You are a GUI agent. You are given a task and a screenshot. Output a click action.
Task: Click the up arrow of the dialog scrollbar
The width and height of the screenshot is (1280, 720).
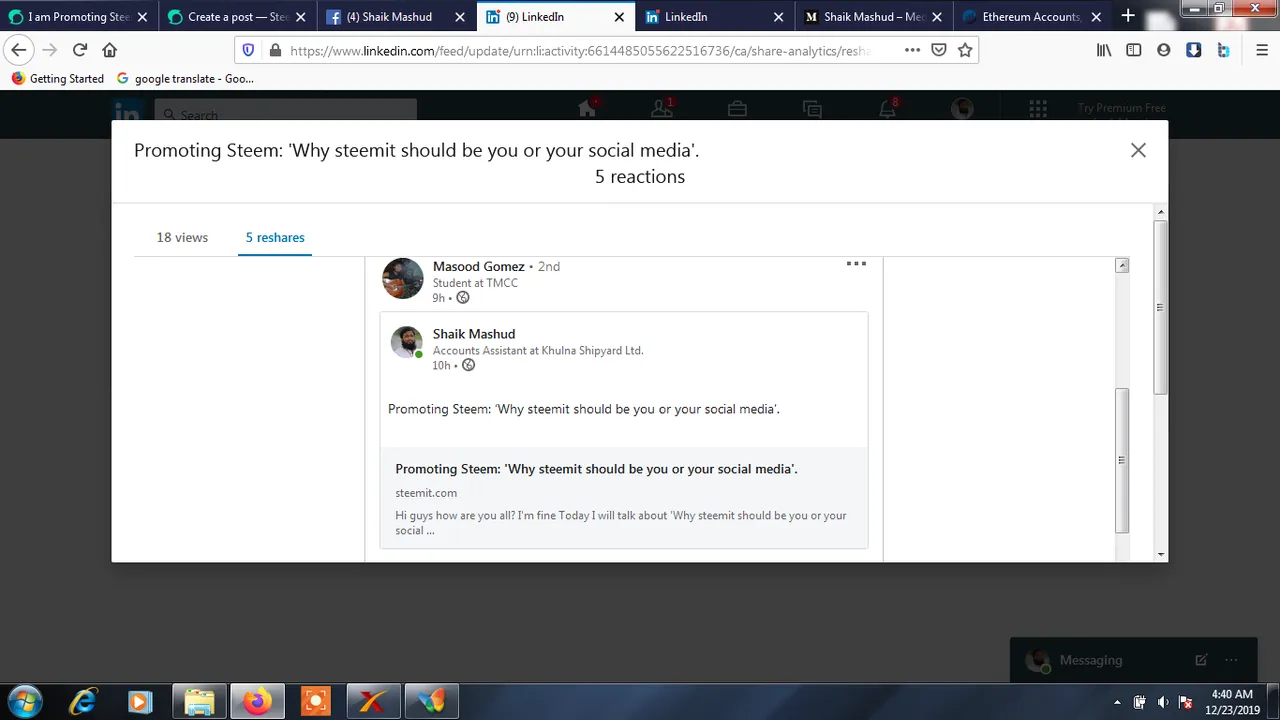1160,212
